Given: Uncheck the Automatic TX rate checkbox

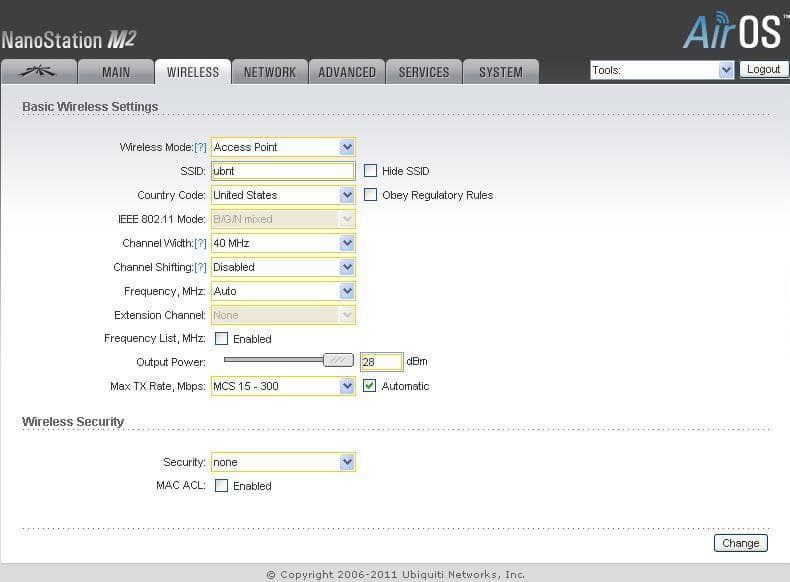Looking at the screenshot, I should coord(369,385).
